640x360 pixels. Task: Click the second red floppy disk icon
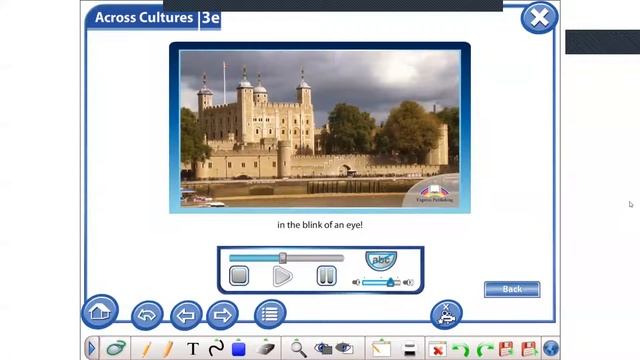529,349
